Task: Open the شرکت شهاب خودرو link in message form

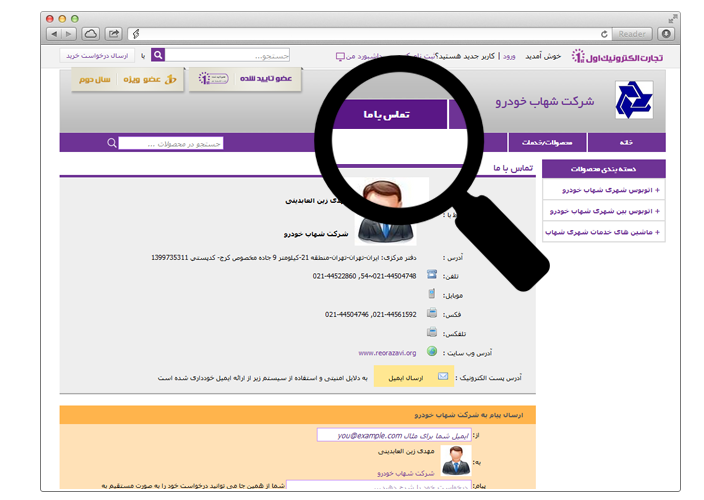Action: pyautogui.click(x=406, y=473)
